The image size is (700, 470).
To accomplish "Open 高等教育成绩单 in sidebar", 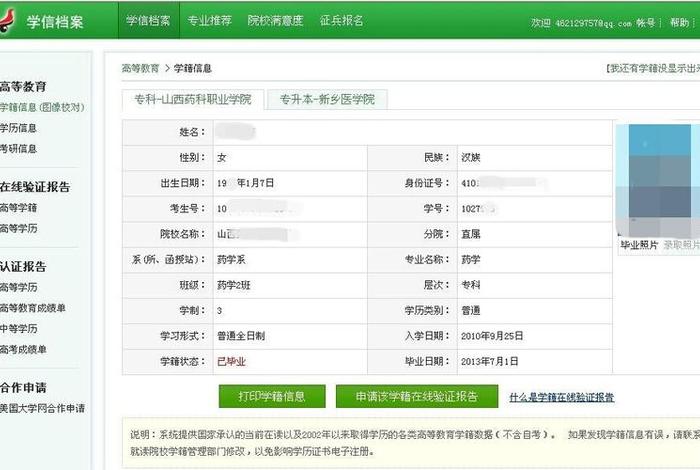I will click(33, 308).
